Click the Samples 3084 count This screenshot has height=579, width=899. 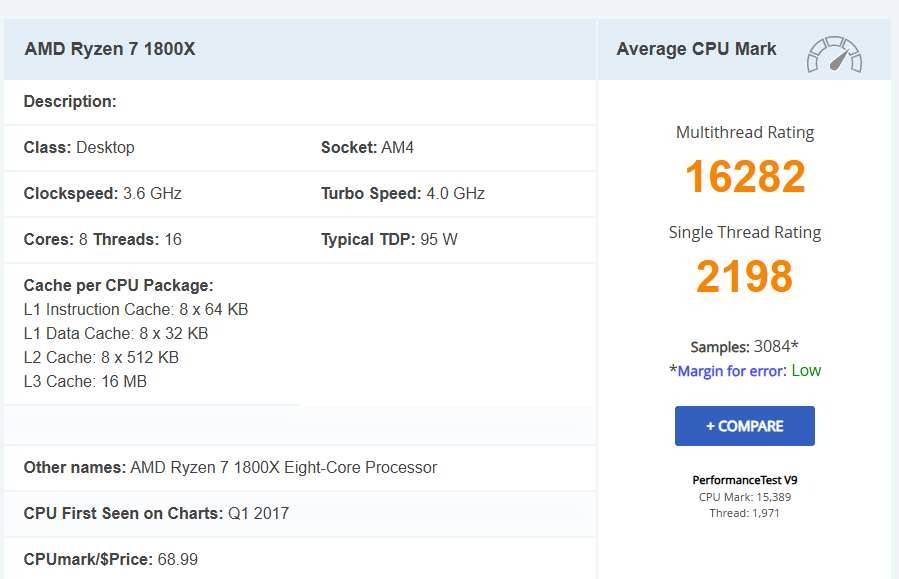(x=744, y=347)
